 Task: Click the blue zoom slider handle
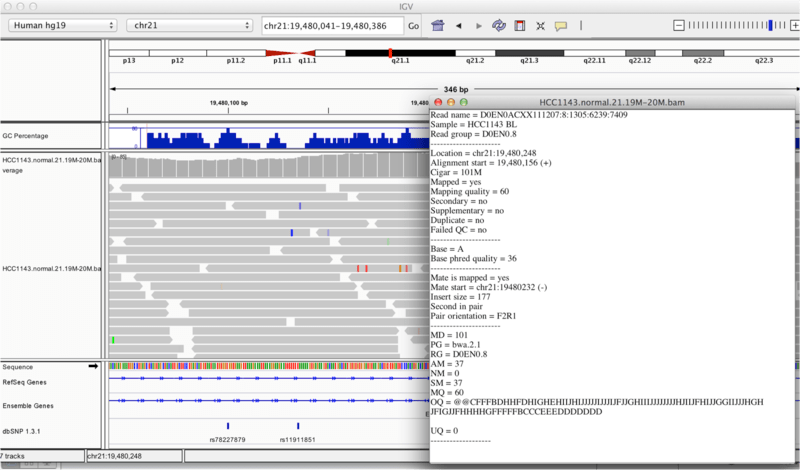point(770,25)
